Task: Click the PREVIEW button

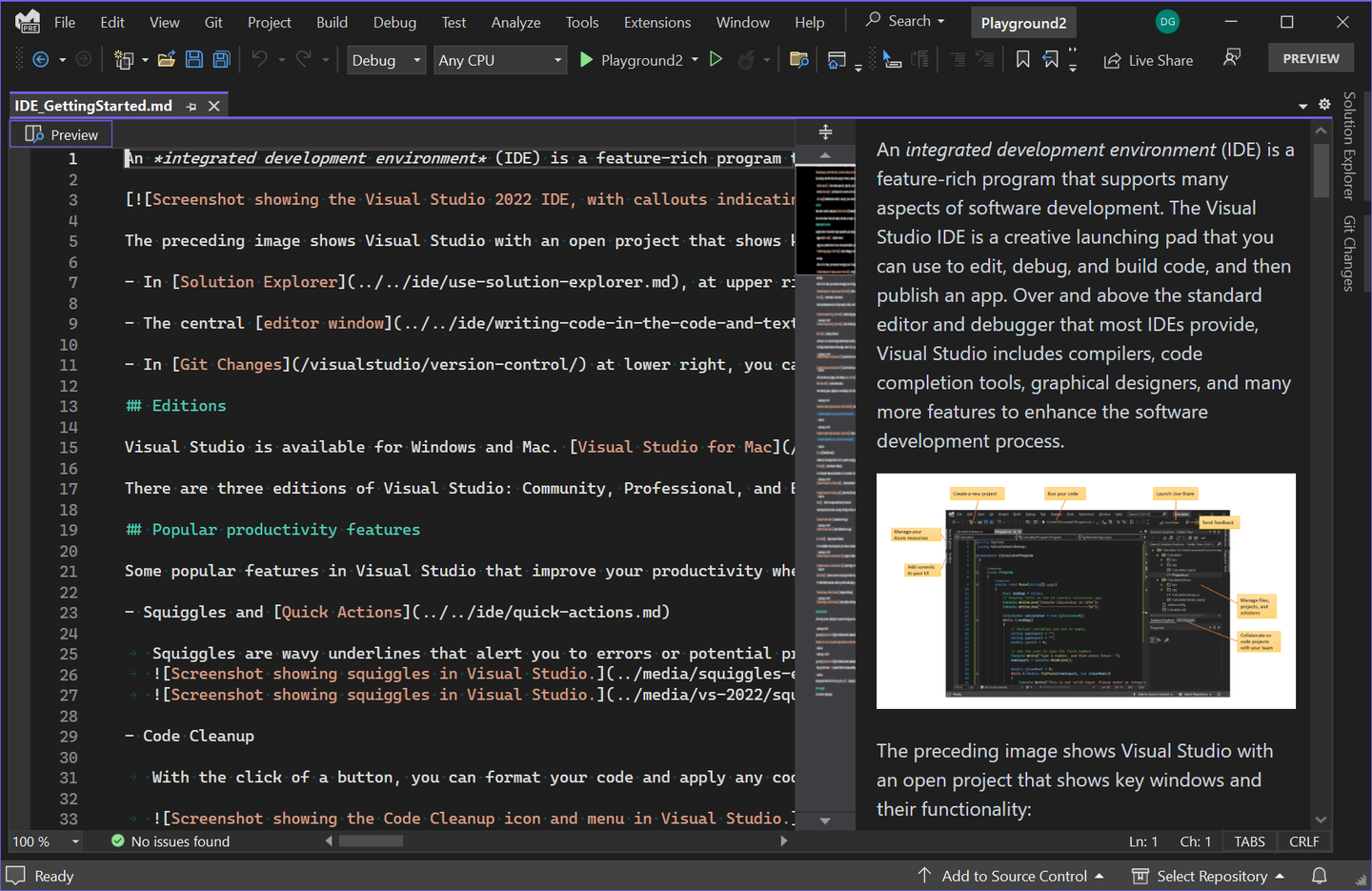Action: click(x=1310, y=57)
